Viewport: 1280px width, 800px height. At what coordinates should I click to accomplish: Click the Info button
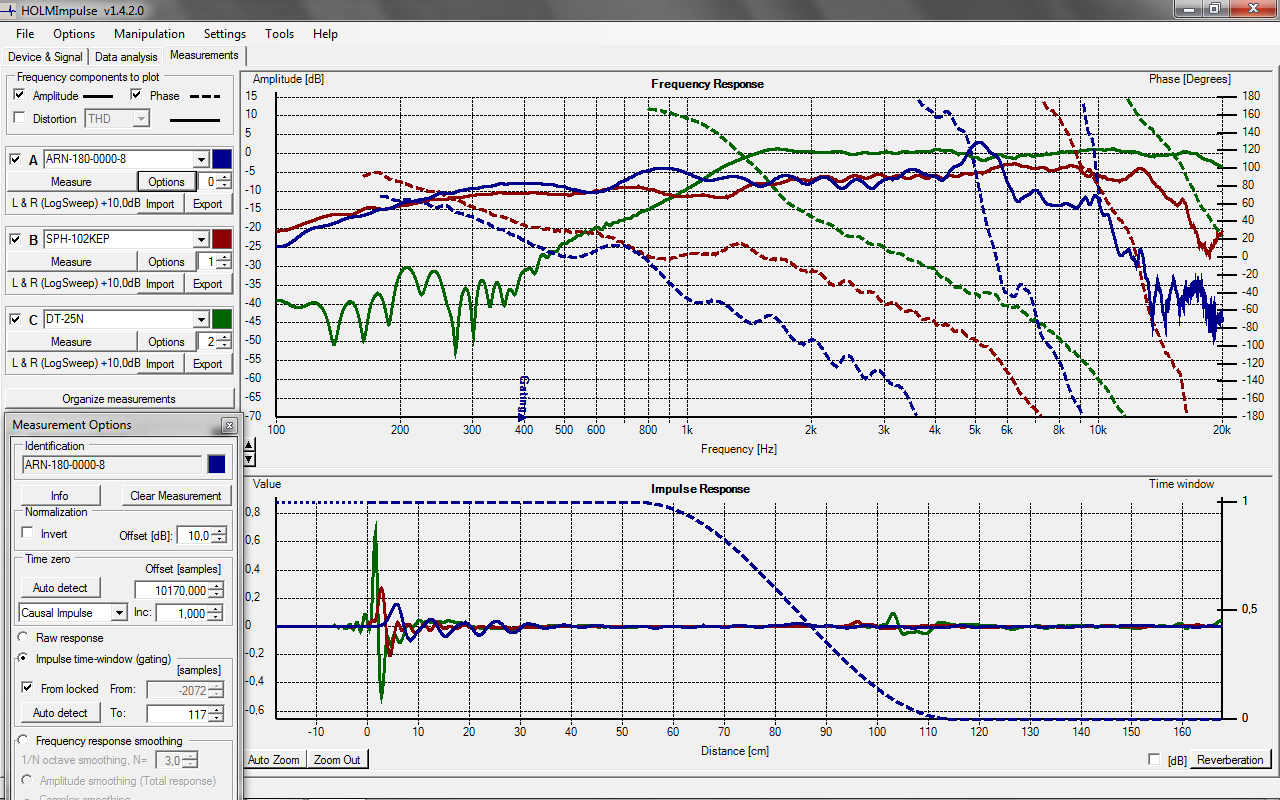60,496
